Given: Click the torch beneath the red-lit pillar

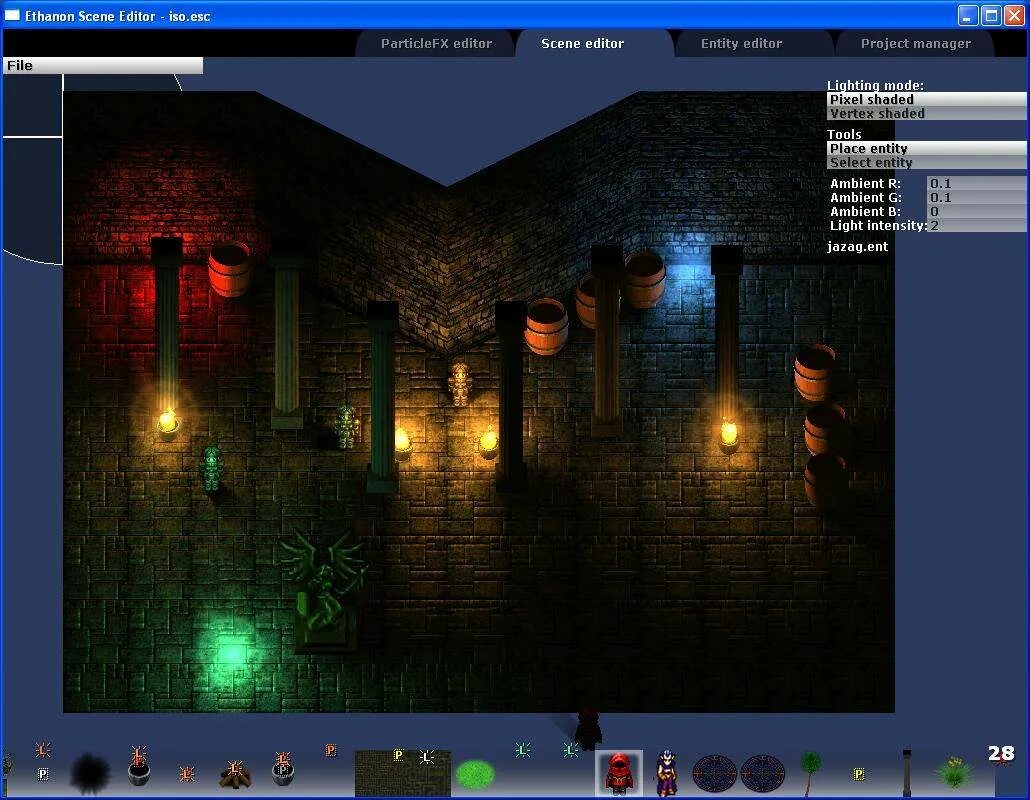Looking at the screenshot, I should pyautogui.click(x=168, y=422).
